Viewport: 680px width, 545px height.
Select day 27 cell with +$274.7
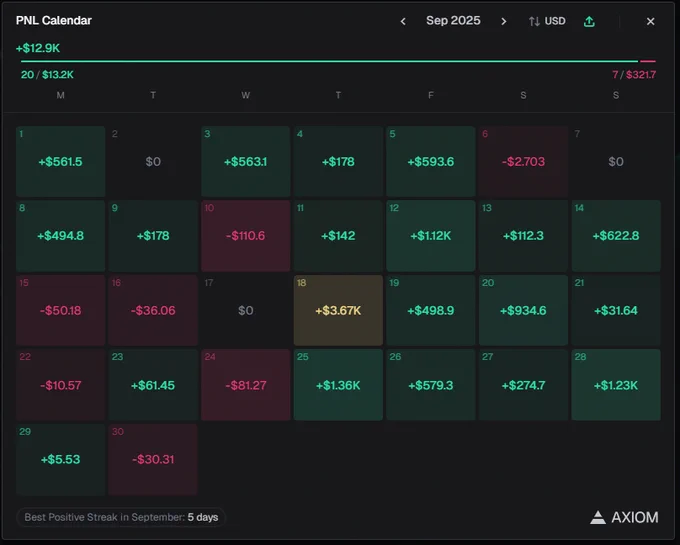(x=523, y=385)
